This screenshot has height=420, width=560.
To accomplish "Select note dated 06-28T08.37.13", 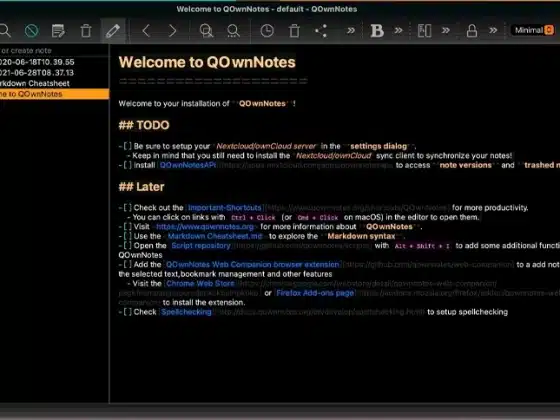I will coord(54,73).
